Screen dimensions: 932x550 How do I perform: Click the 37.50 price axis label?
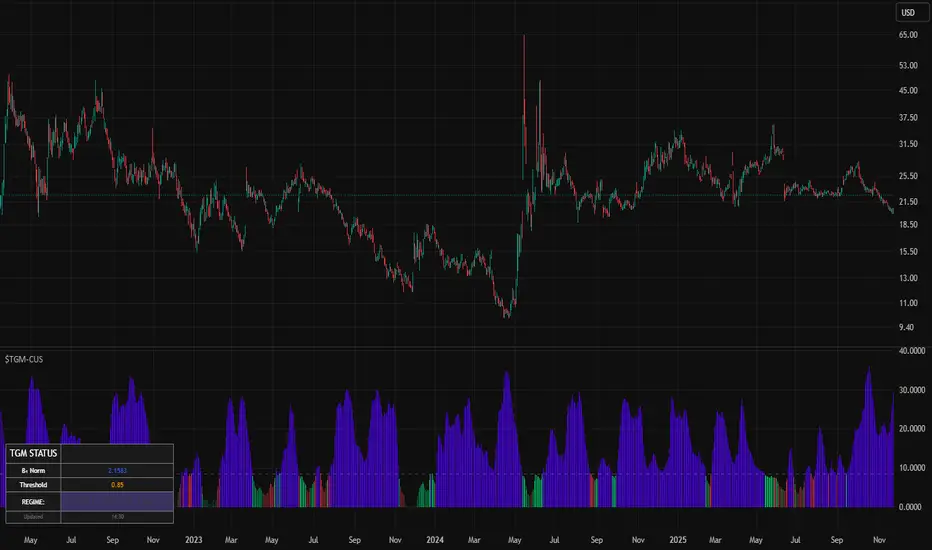(908, 118)
